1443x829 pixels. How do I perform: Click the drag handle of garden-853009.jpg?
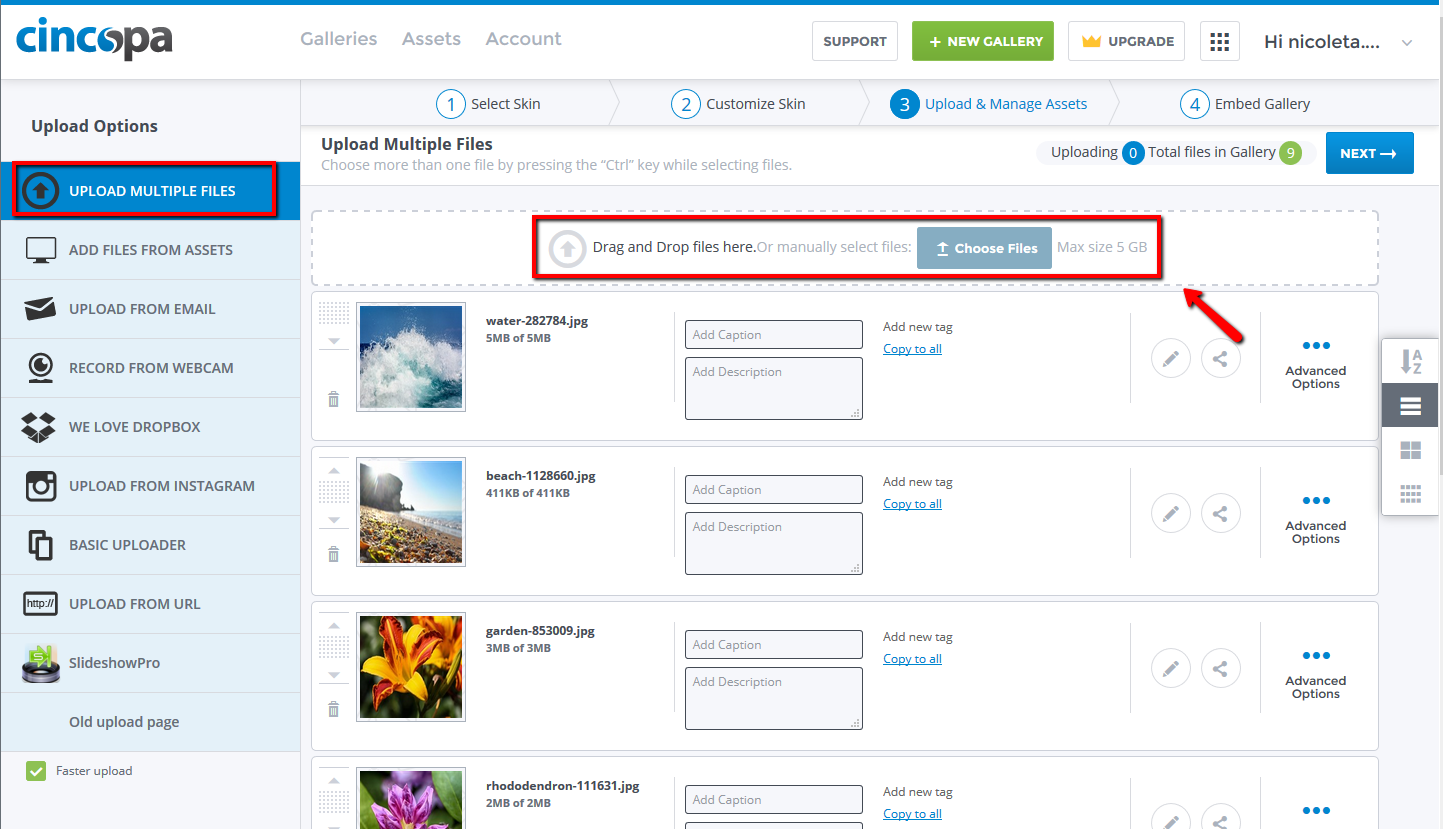coord(334,646)
